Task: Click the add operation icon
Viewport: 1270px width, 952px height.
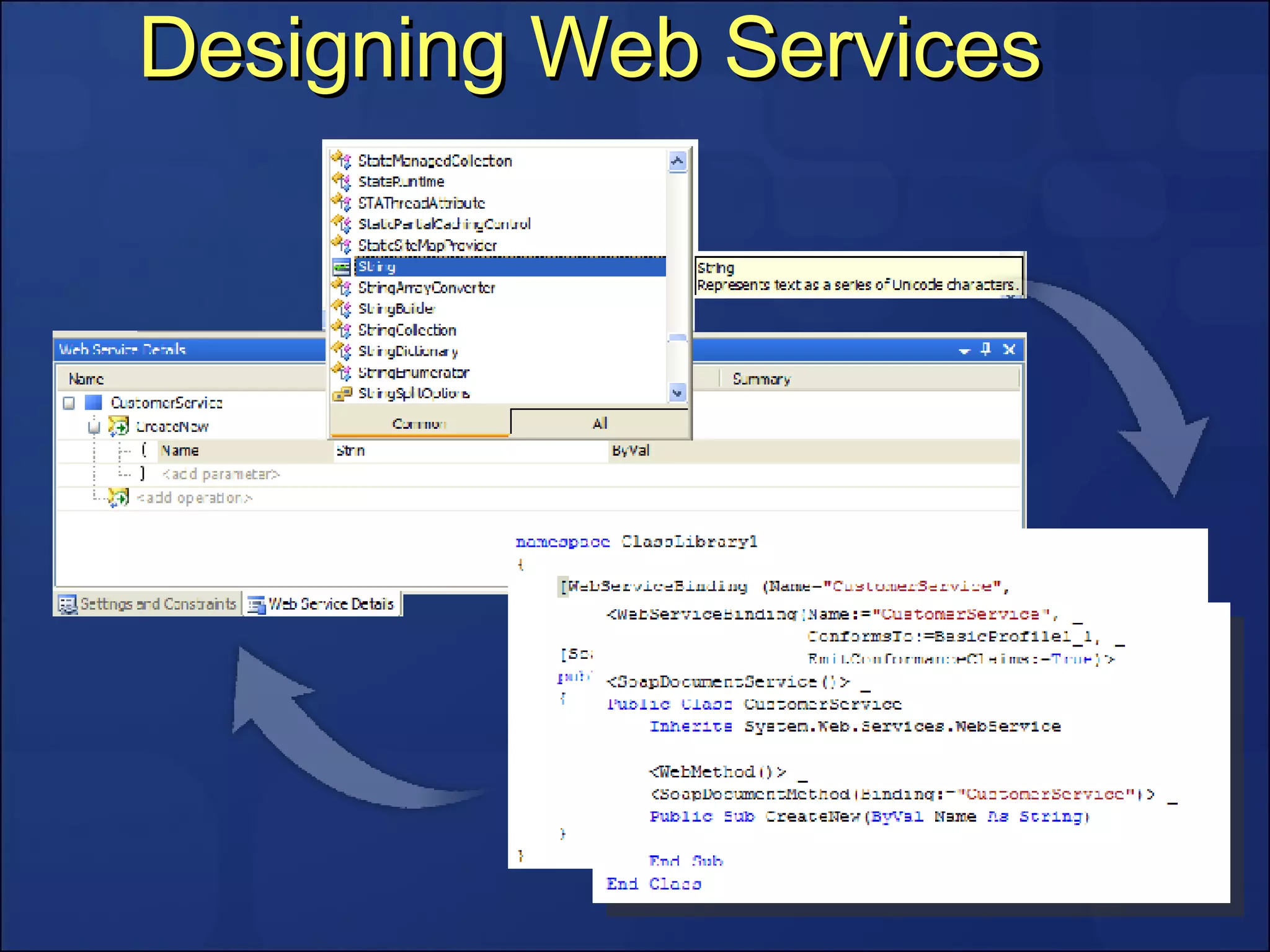Action: point(118,497)
